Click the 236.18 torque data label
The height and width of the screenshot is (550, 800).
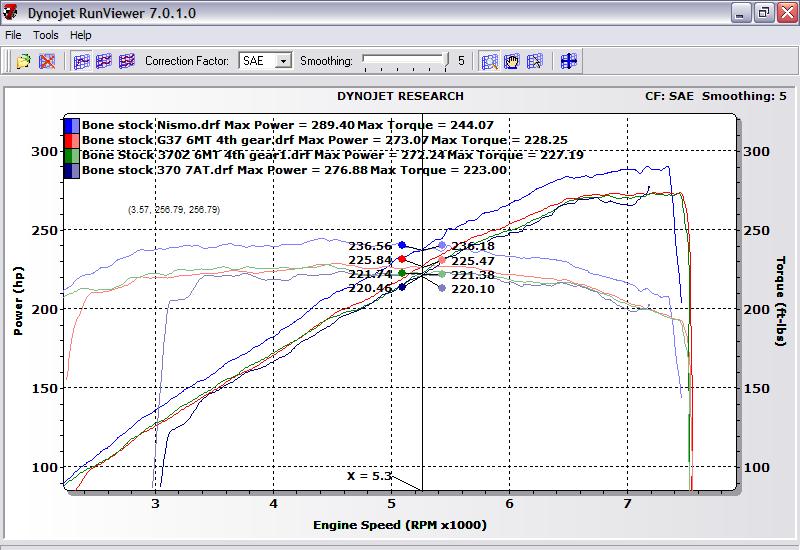pyautogui.click(x=473, y=246)
